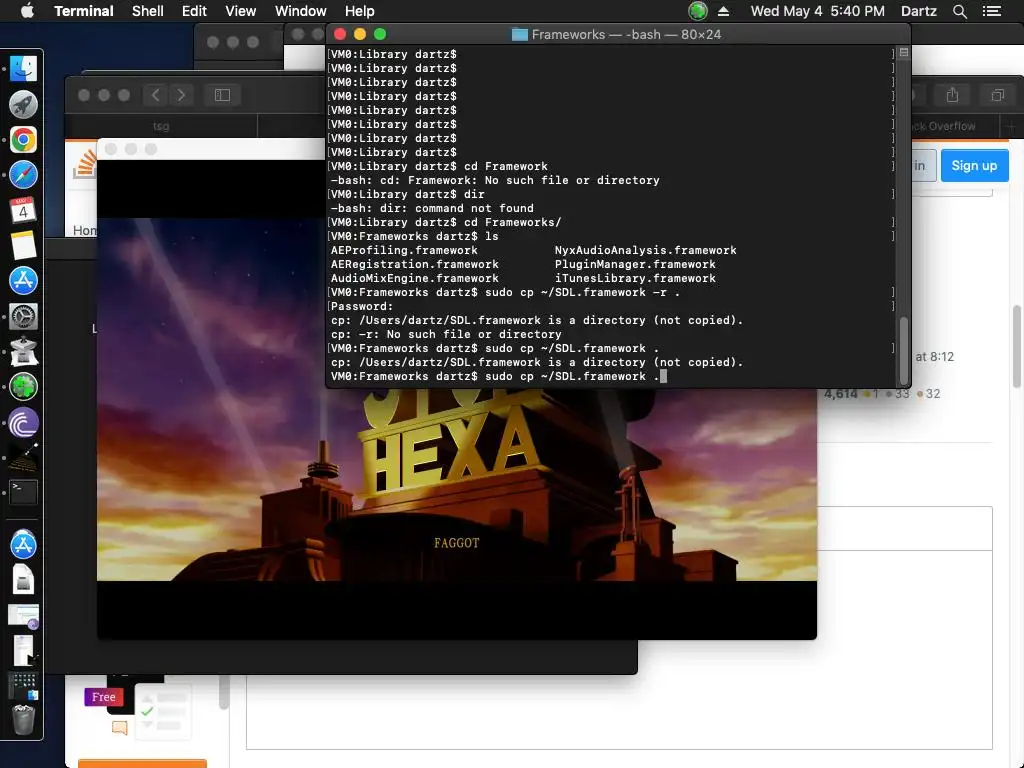Image resolution: width=1024 pixels, height=768 pixels.
Task: Open Notes app in the Dock
Action: tap(23, 245)
